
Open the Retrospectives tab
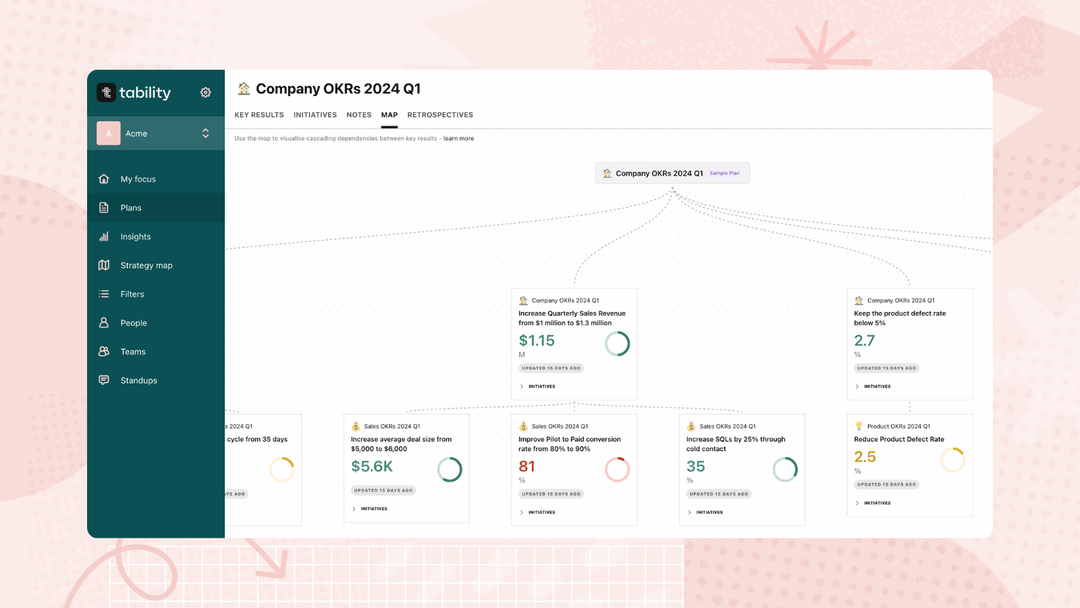[440, 114]
